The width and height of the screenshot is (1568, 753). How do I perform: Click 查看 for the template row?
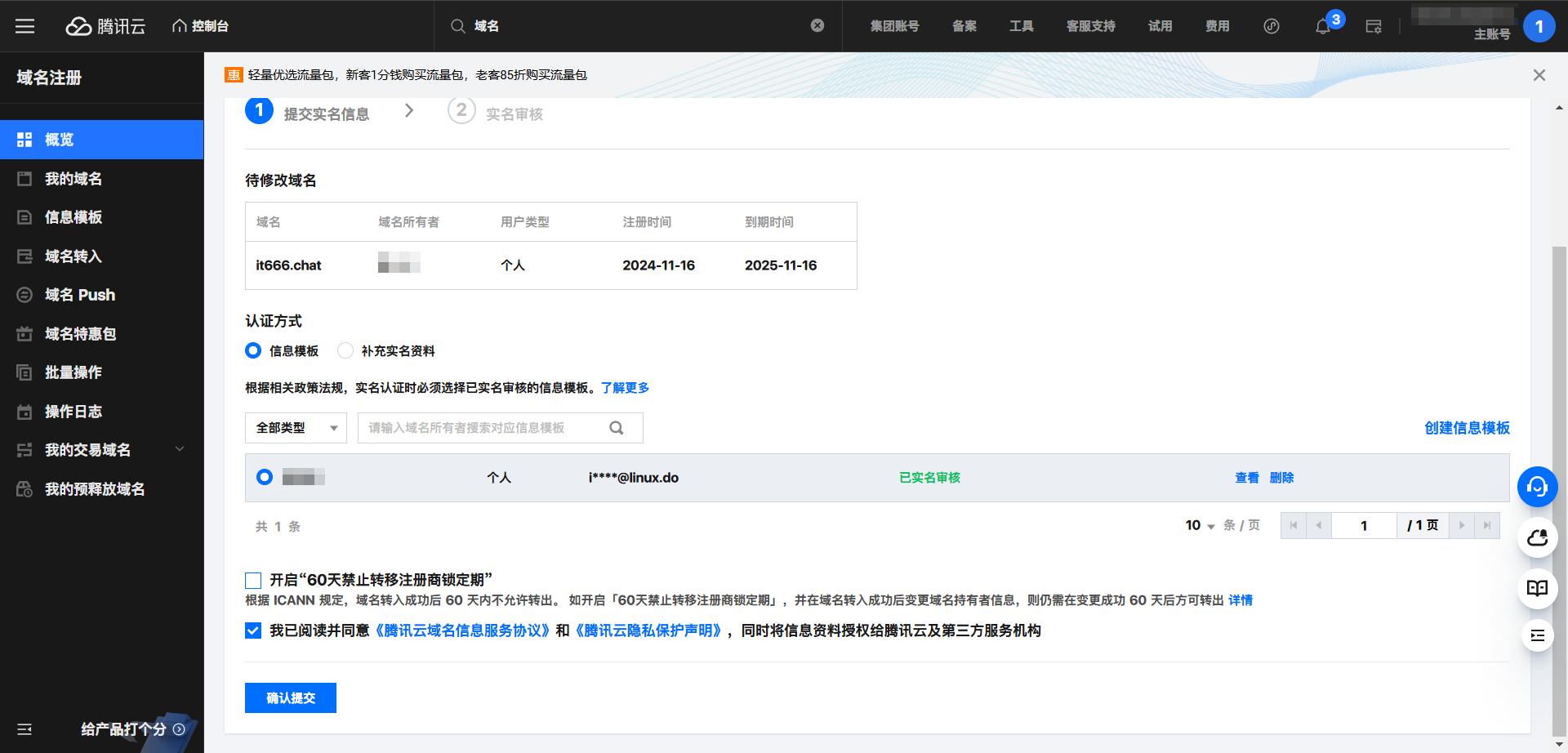click(x=1246, y=478)
